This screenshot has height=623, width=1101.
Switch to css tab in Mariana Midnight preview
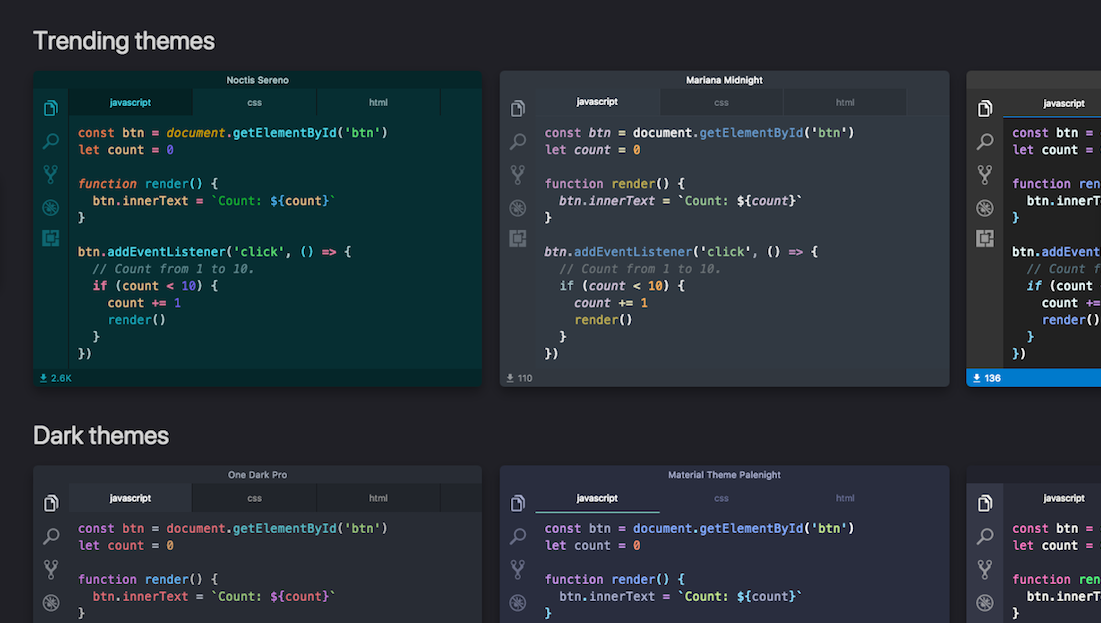click(x=721, y=103)
